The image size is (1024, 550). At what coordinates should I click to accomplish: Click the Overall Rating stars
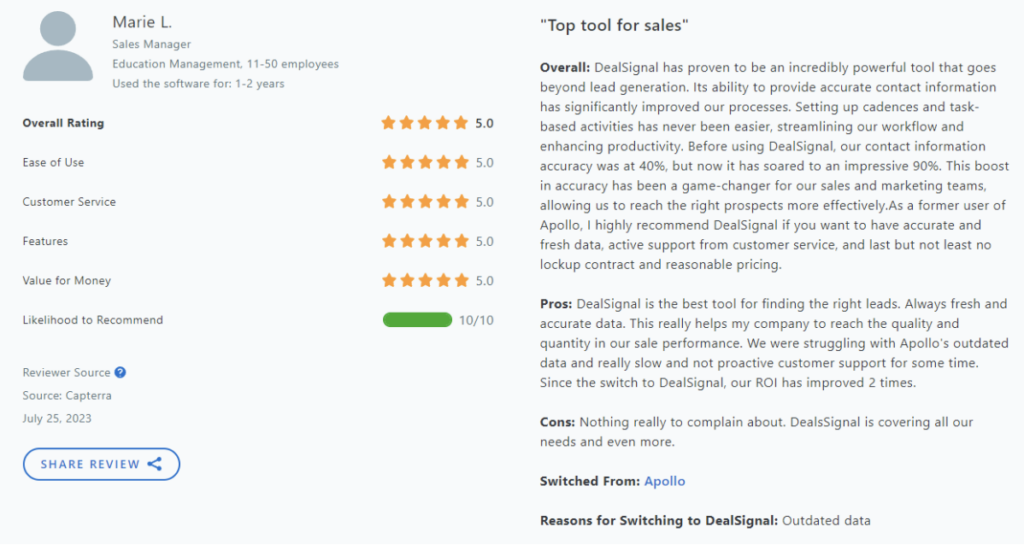[425, 123]
